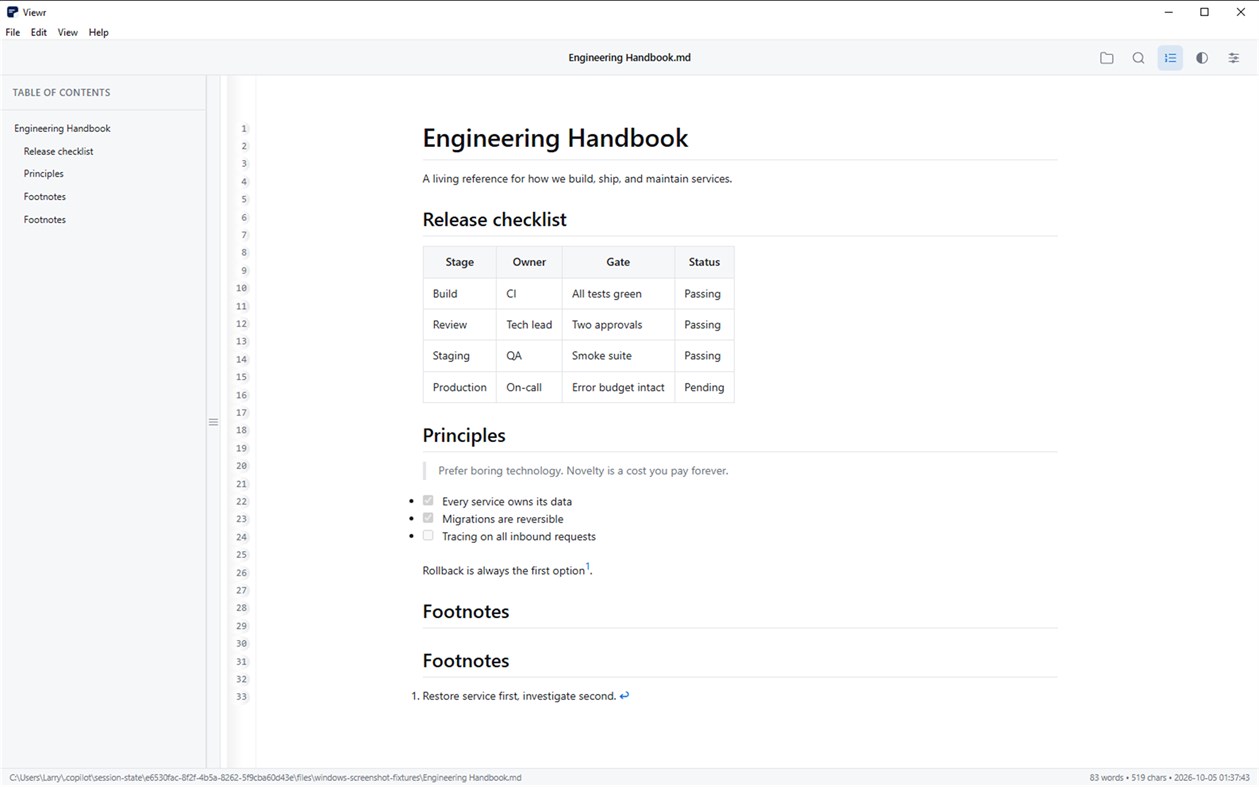Switch theme with the half-circle icon

pos(1202,58)
